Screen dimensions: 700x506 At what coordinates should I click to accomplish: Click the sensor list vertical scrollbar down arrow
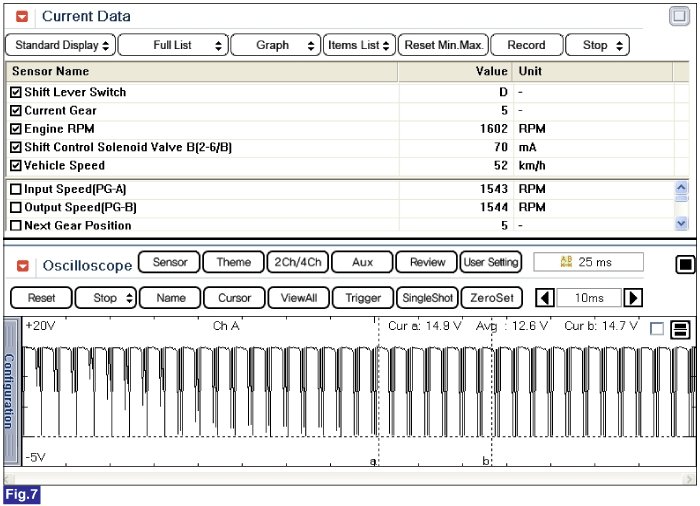[x=682, y=224]
